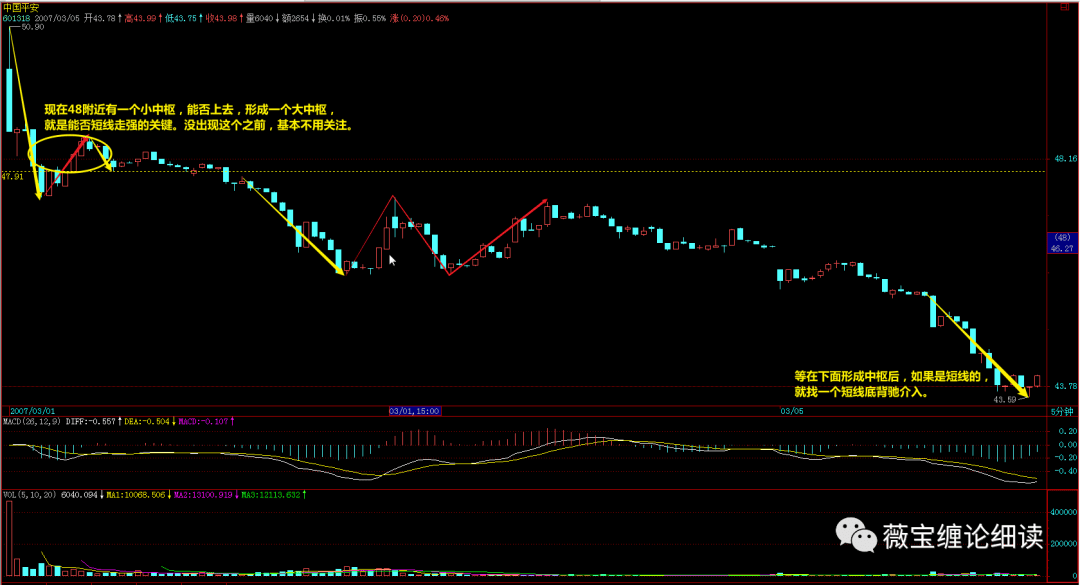This screenshot has width=1080, height=585.
Task: Click the change value 涨(0.20)0.46%
Action: point(419,18)
